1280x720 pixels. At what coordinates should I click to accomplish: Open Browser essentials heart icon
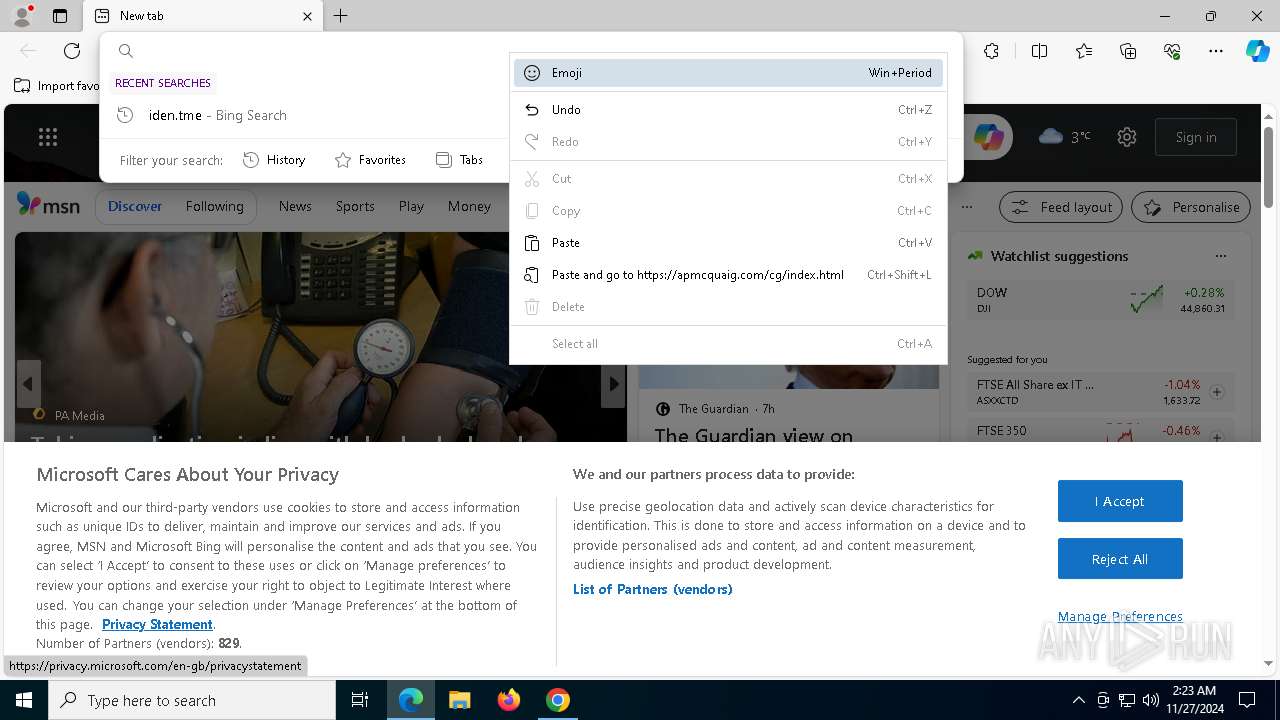[1172, 51]
